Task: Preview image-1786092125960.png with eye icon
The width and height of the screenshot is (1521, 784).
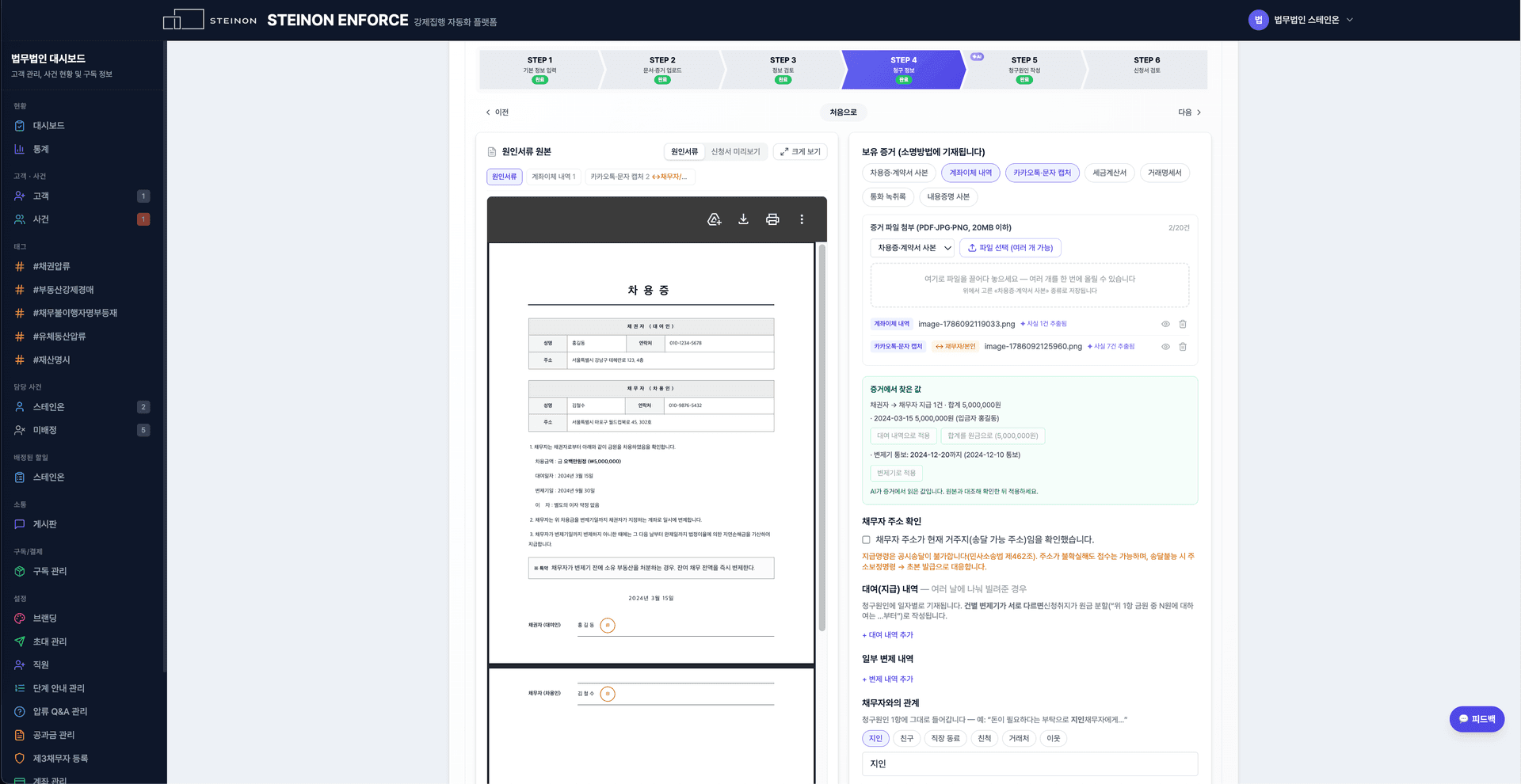Action: (1165, 347)
